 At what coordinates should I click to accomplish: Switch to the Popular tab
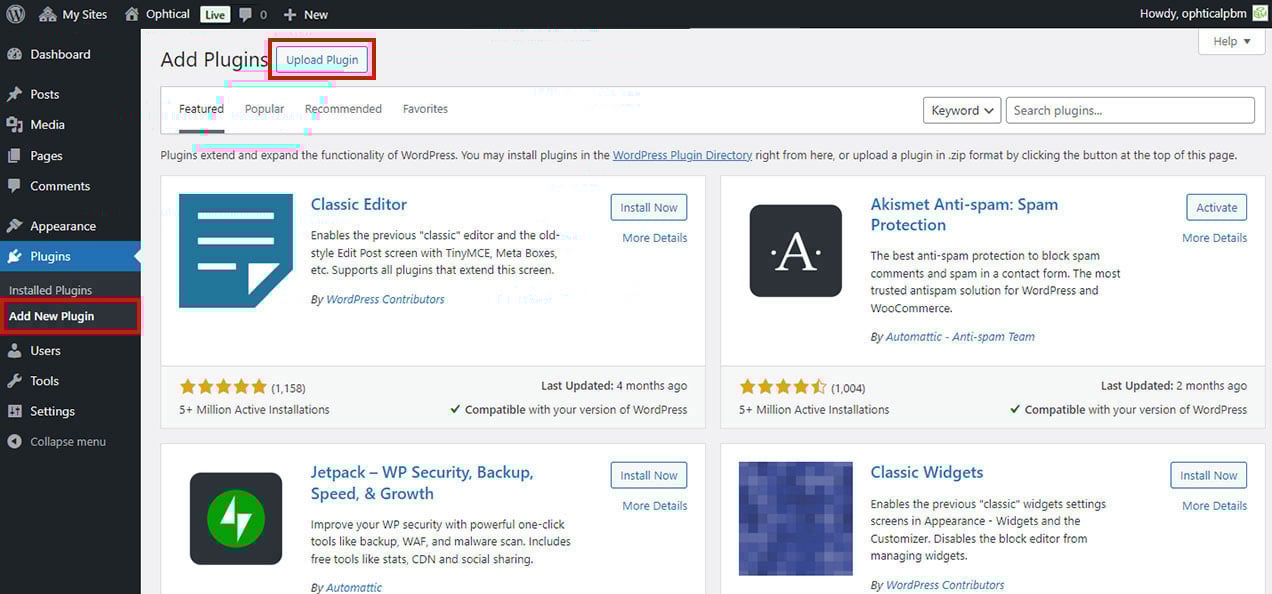(265, 109)
